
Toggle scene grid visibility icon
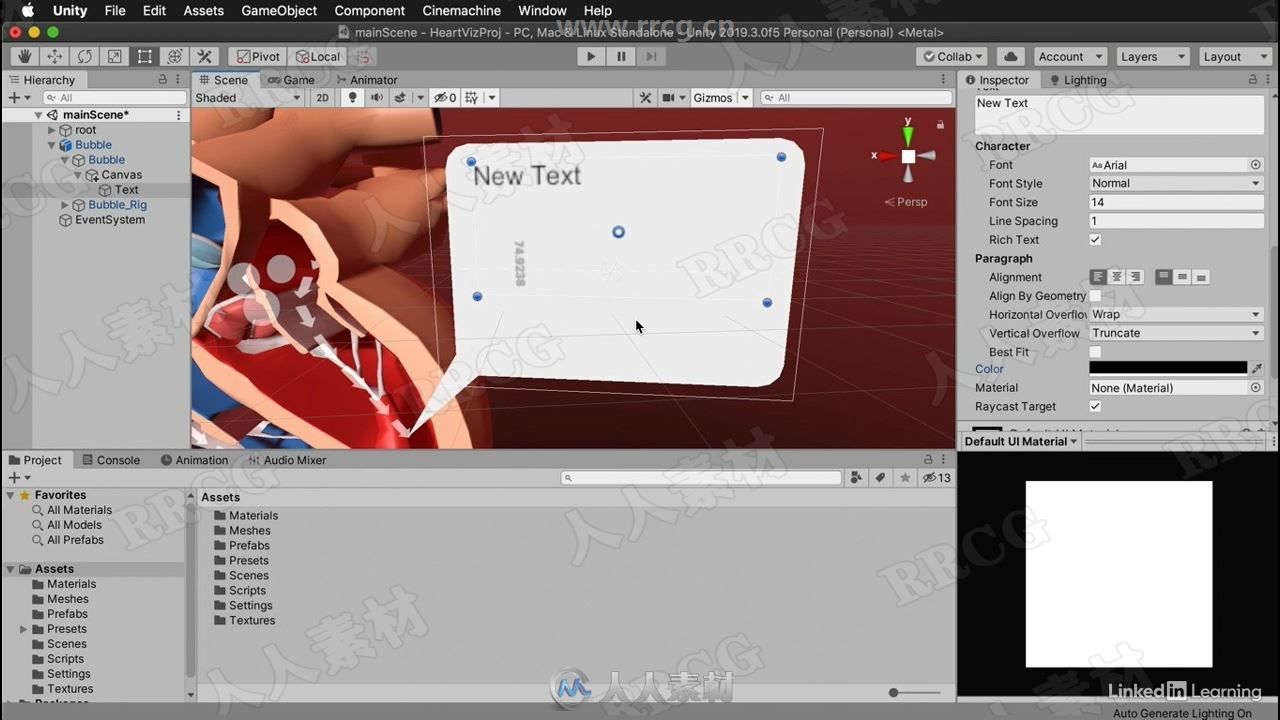[x=470, y=98]
